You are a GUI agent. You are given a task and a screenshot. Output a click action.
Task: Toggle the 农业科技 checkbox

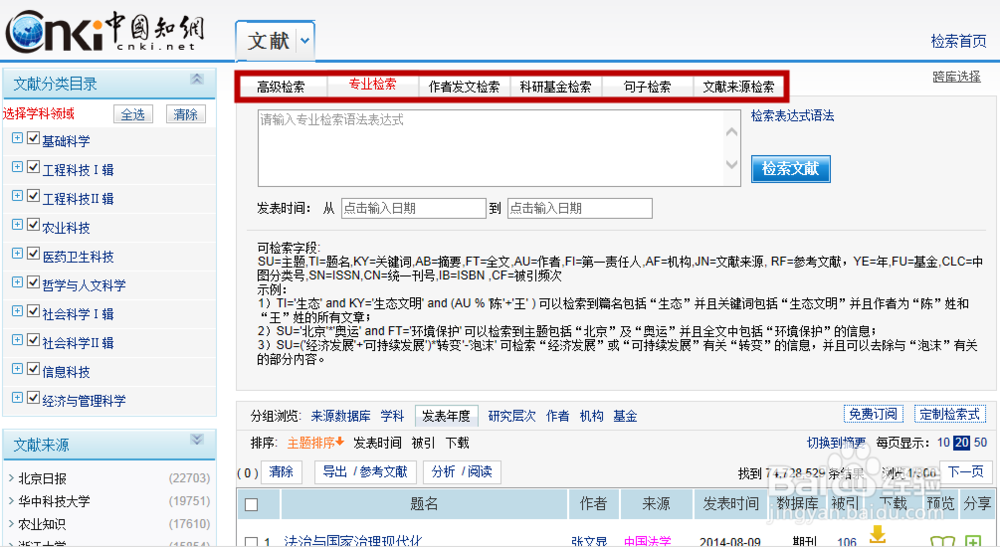pos(34,224)
